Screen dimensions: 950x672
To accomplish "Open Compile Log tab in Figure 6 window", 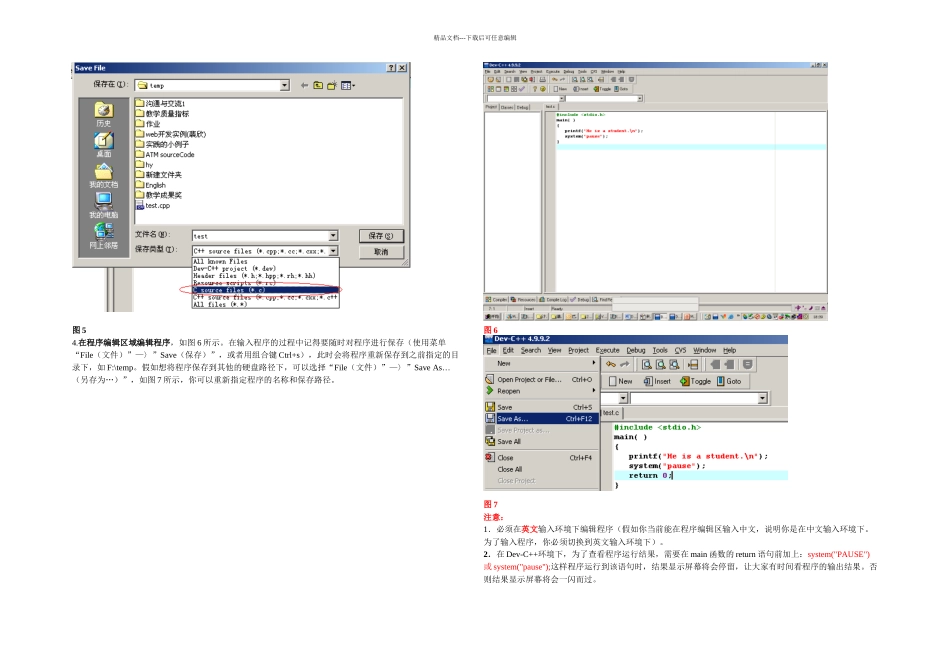I will tap(554, 299).
